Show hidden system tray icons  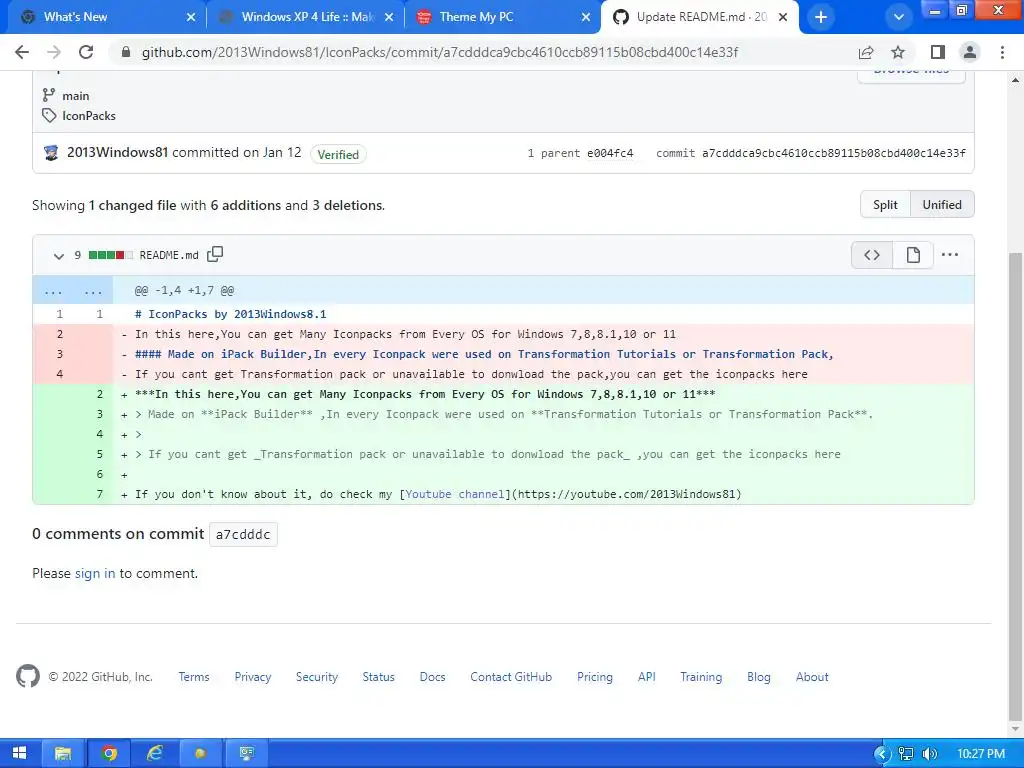point(882,754)
